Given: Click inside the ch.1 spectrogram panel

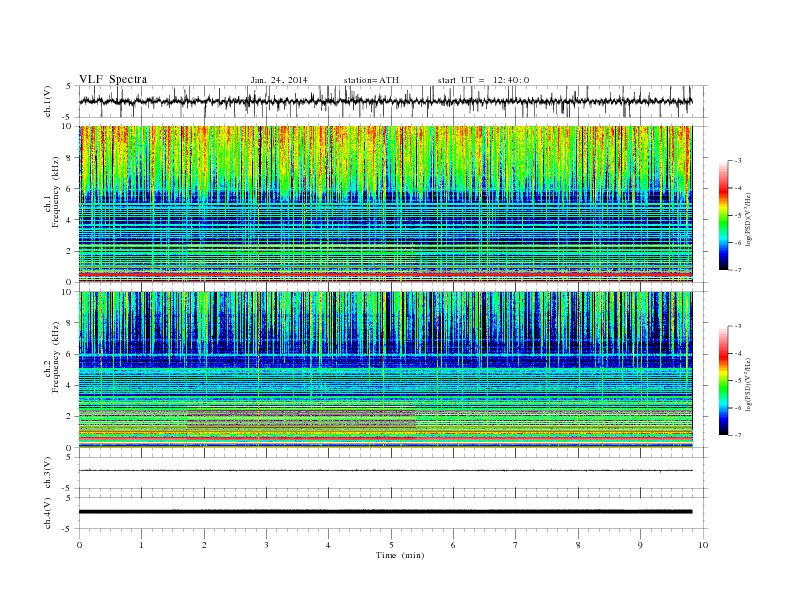Looking at the screenshot, I should (385, 204).
